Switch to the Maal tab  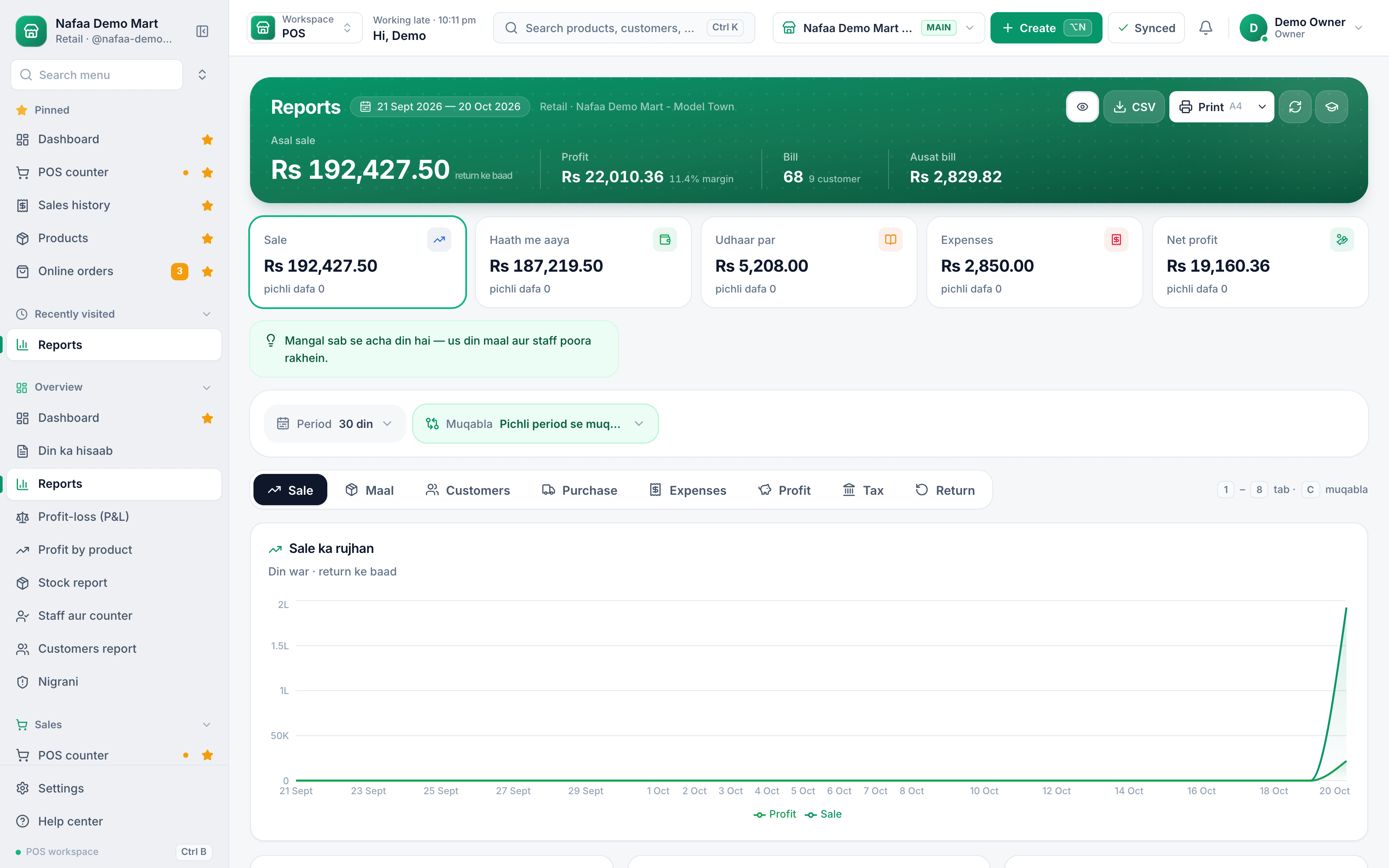click(369, 490)
